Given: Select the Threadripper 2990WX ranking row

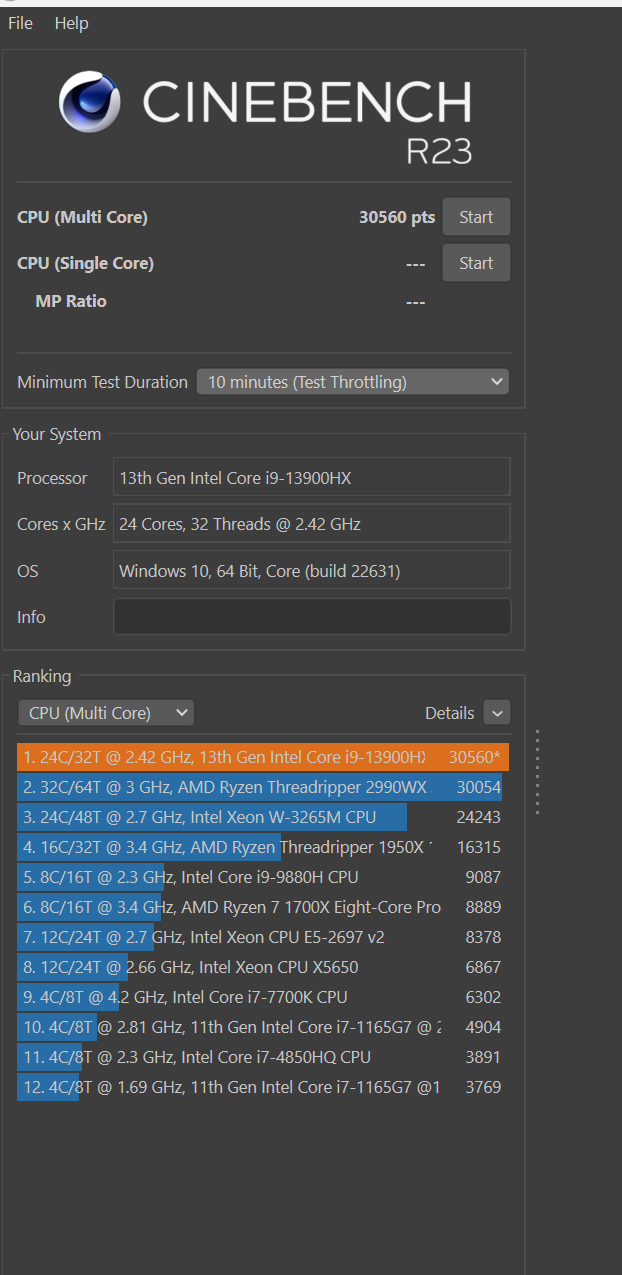Looking at the screenshot, I should tap(260, 787).
